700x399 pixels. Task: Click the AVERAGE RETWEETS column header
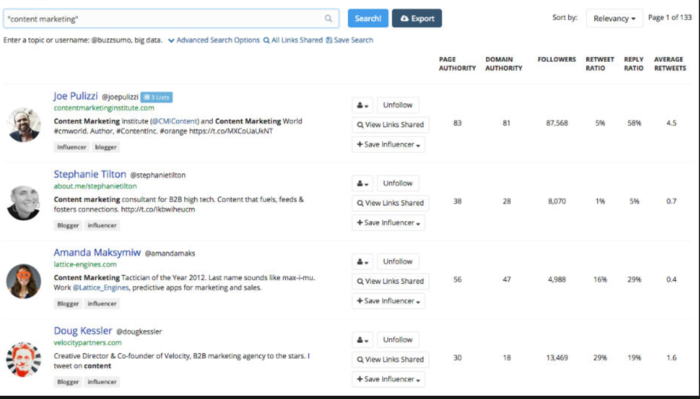click(670, 64)
